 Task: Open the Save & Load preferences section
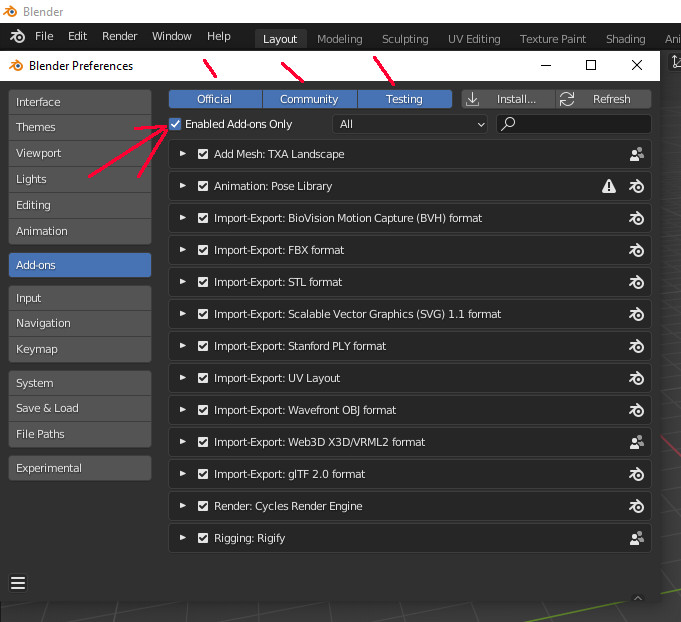pyautogui.click(x=80, y=408)
